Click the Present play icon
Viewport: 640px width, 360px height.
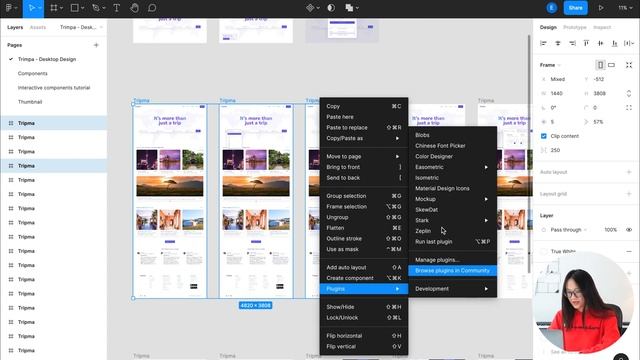pos(601,8)
